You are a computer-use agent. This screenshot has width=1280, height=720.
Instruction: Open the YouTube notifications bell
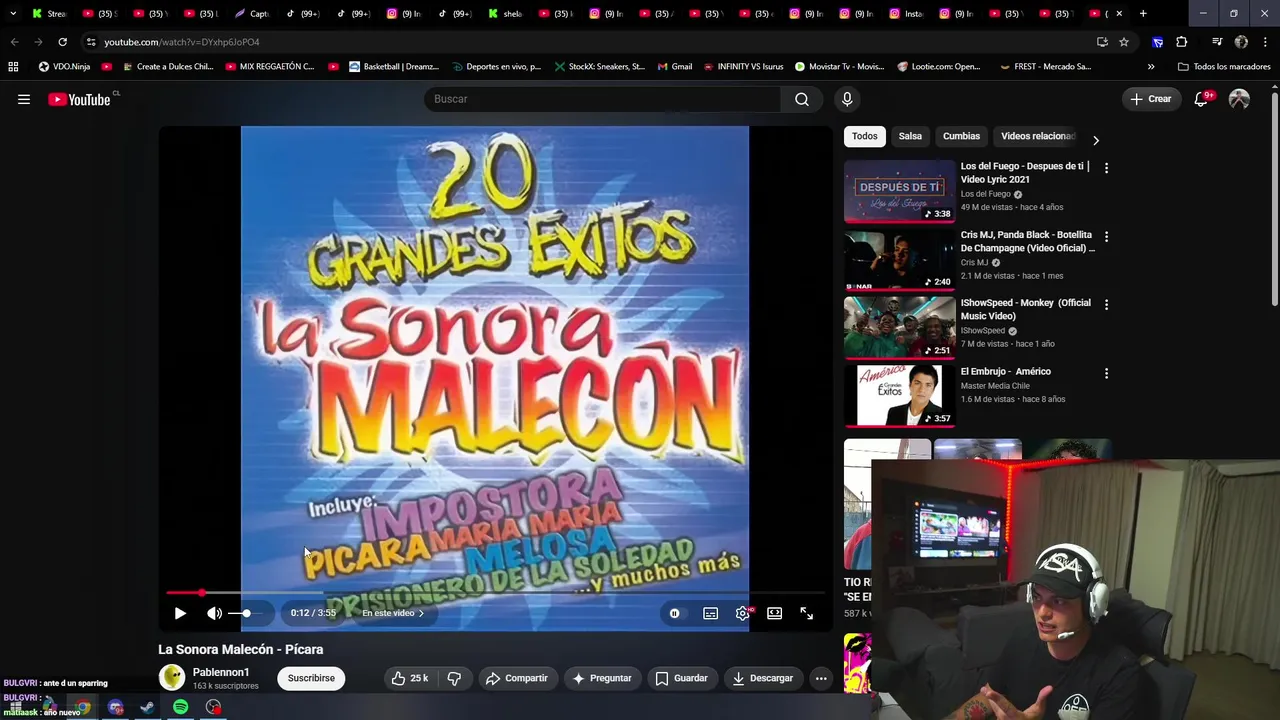pyautogui.click(x=1202, y=99)
